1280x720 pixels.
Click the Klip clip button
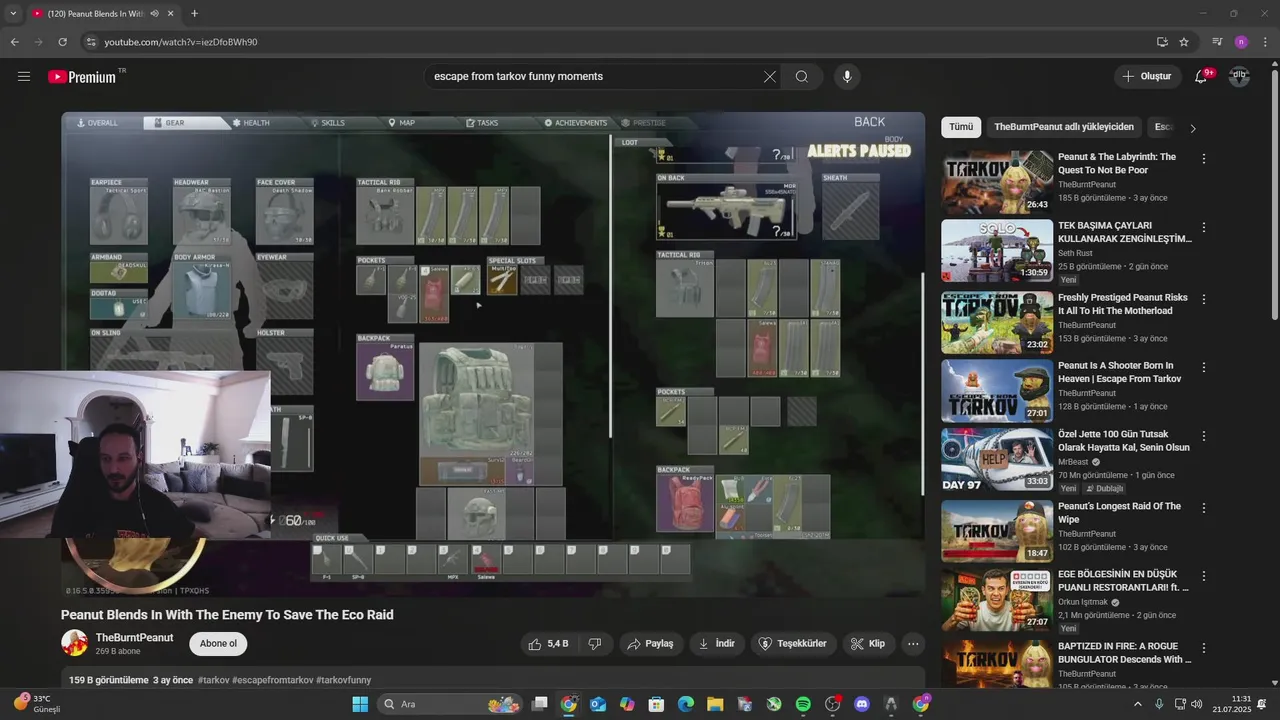[x=867, y=644]
